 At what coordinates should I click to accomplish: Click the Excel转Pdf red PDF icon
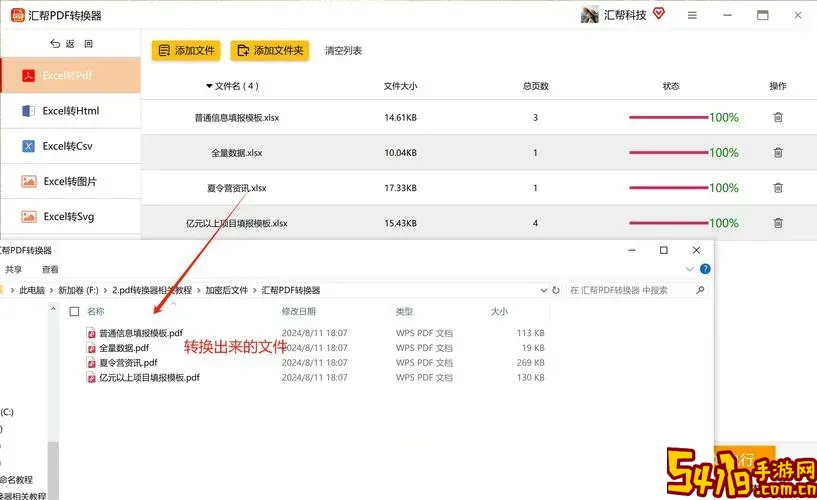click(28, 76)
